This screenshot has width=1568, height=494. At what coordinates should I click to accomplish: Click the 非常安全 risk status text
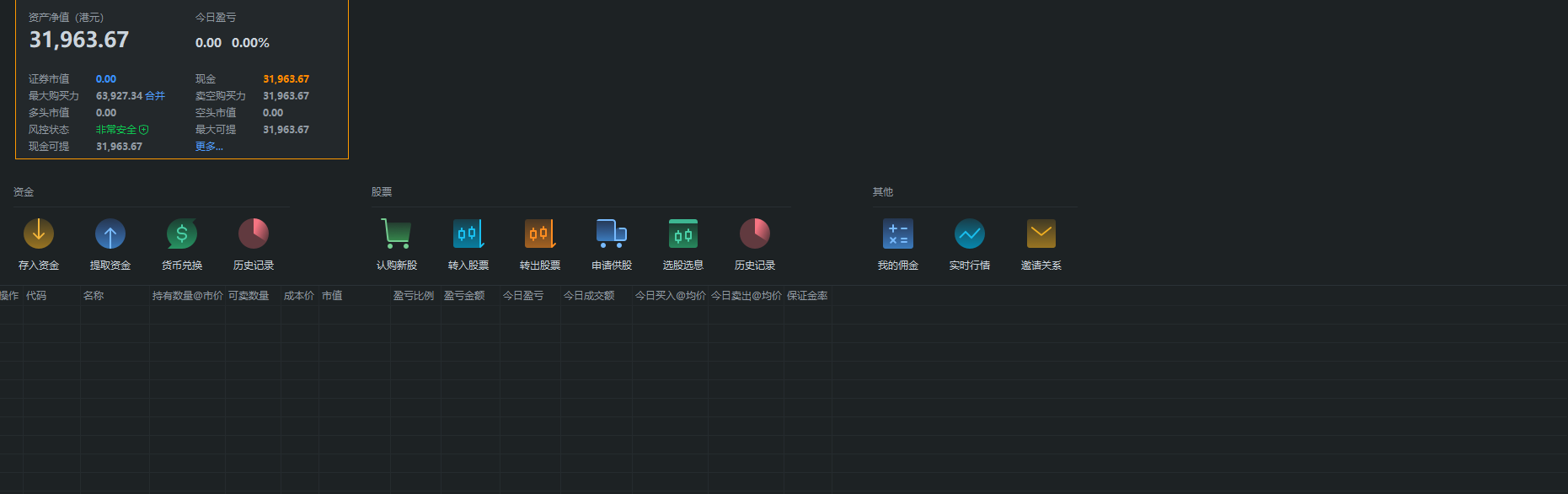coord(116,130)
